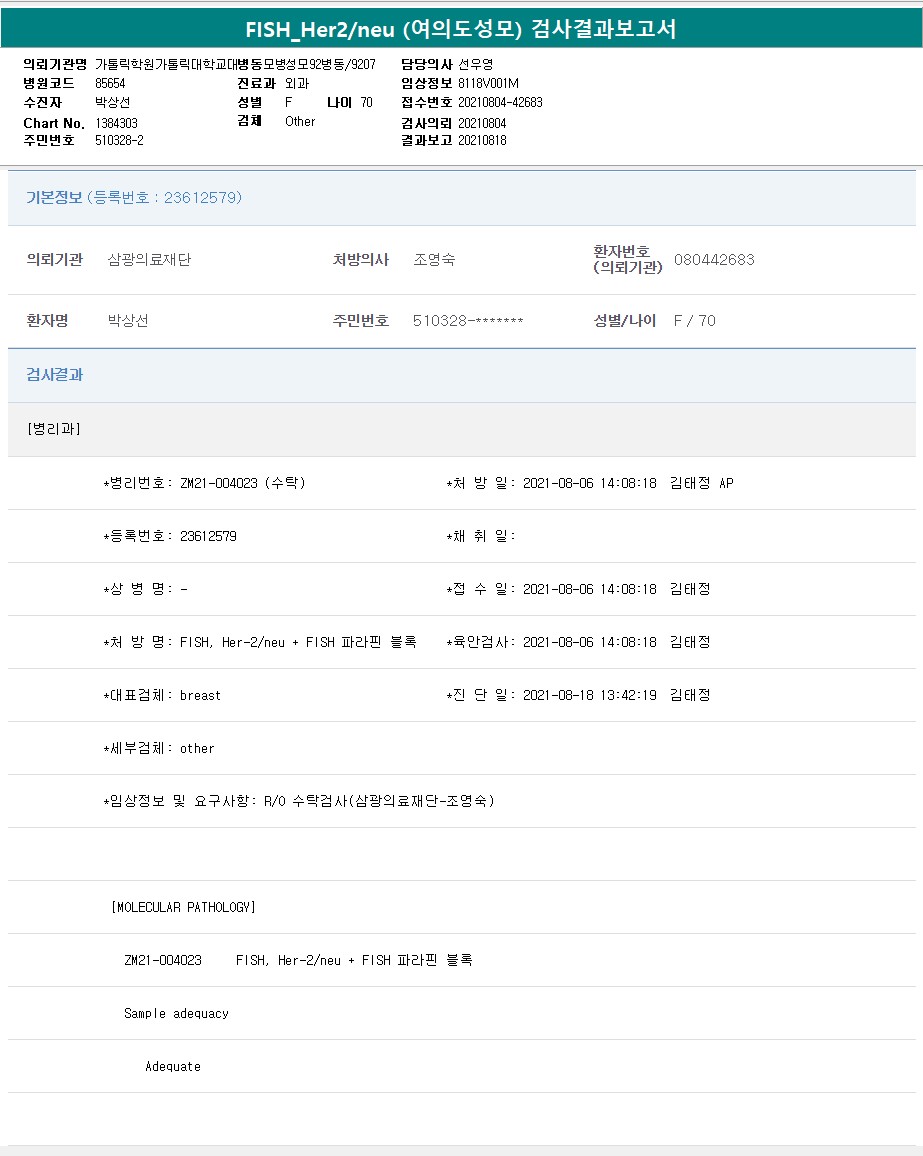
Task: Select the patient number '080442683'
Action: (714, 260)
